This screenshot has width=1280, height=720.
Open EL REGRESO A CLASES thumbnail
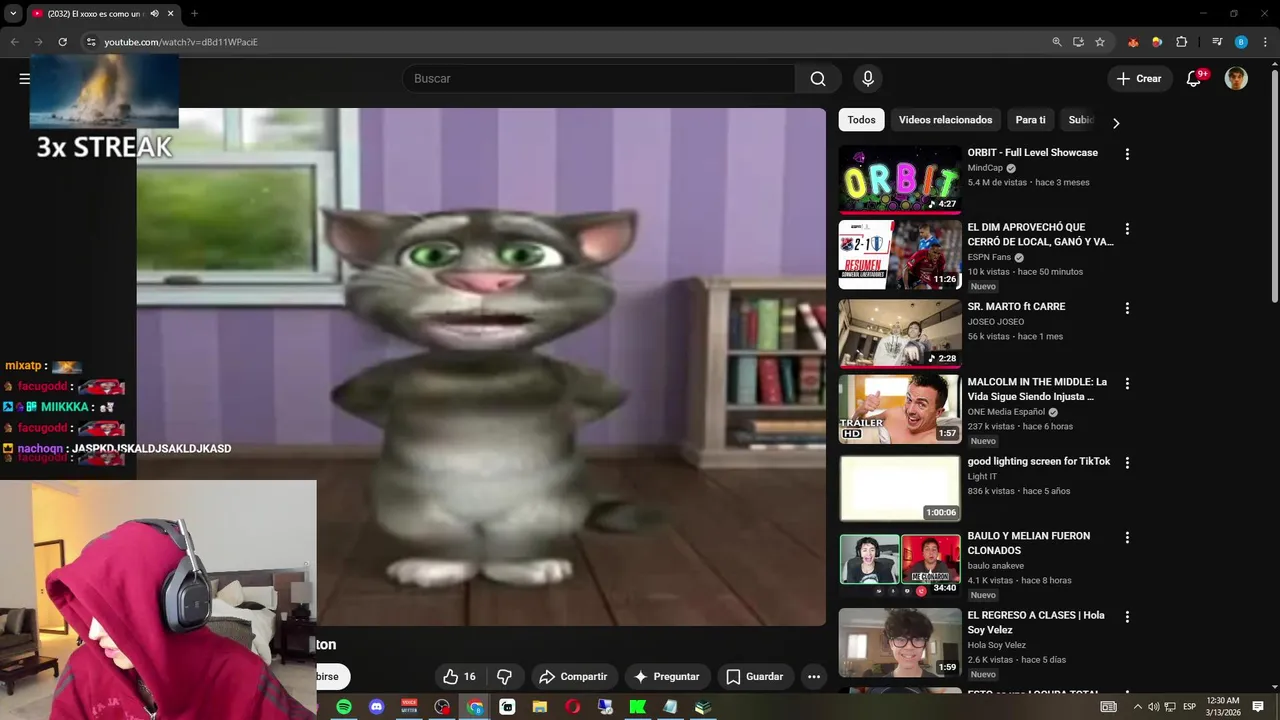point(900,642)
